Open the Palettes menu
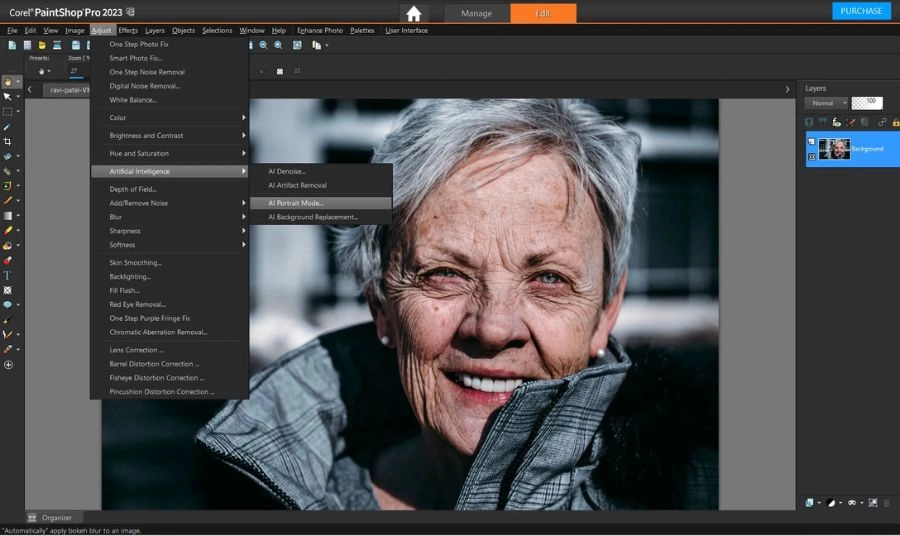The image size is (900, 536). click(x=362, y=30)
